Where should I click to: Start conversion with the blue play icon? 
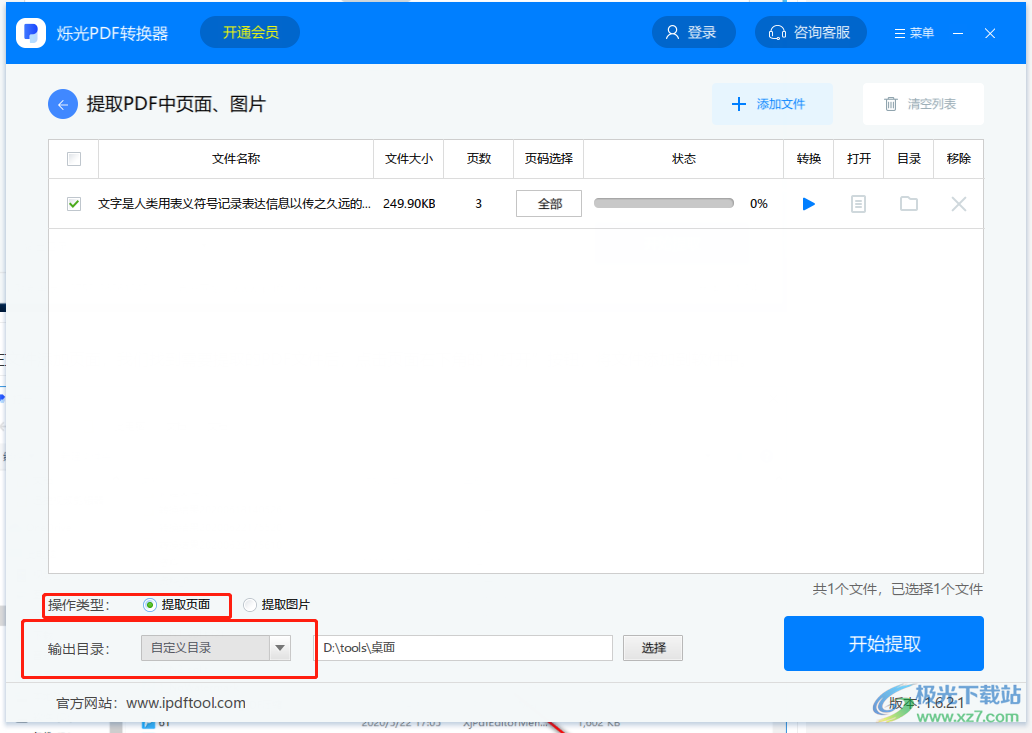[x=809, y=204]
